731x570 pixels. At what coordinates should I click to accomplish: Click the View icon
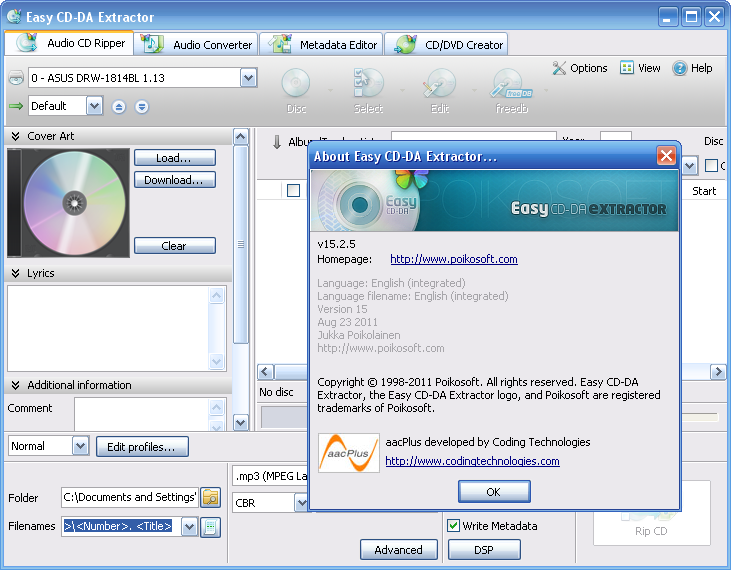coord(627,68)
